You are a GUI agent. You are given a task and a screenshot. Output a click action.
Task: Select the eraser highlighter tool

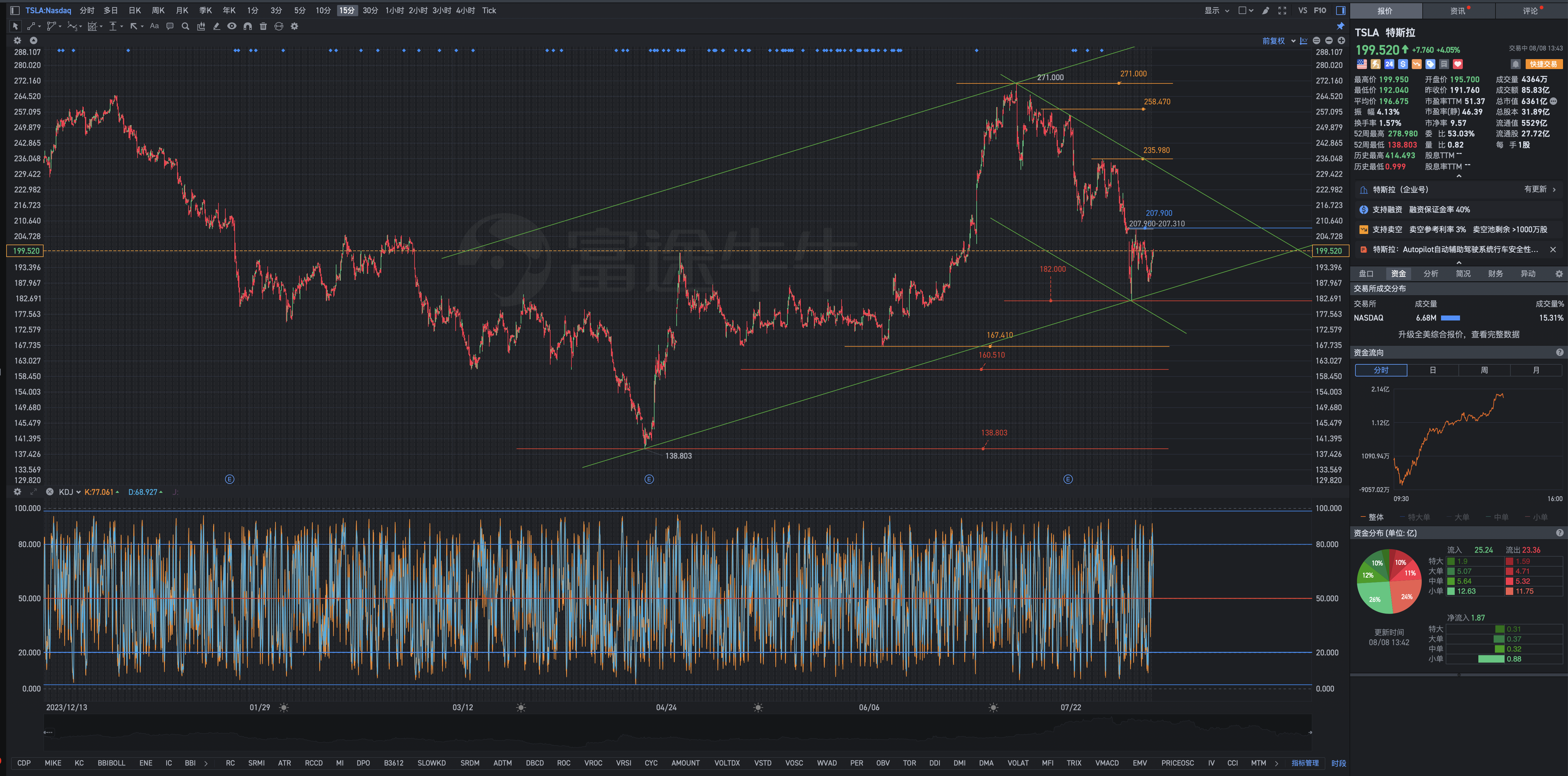tap(216, 26)
